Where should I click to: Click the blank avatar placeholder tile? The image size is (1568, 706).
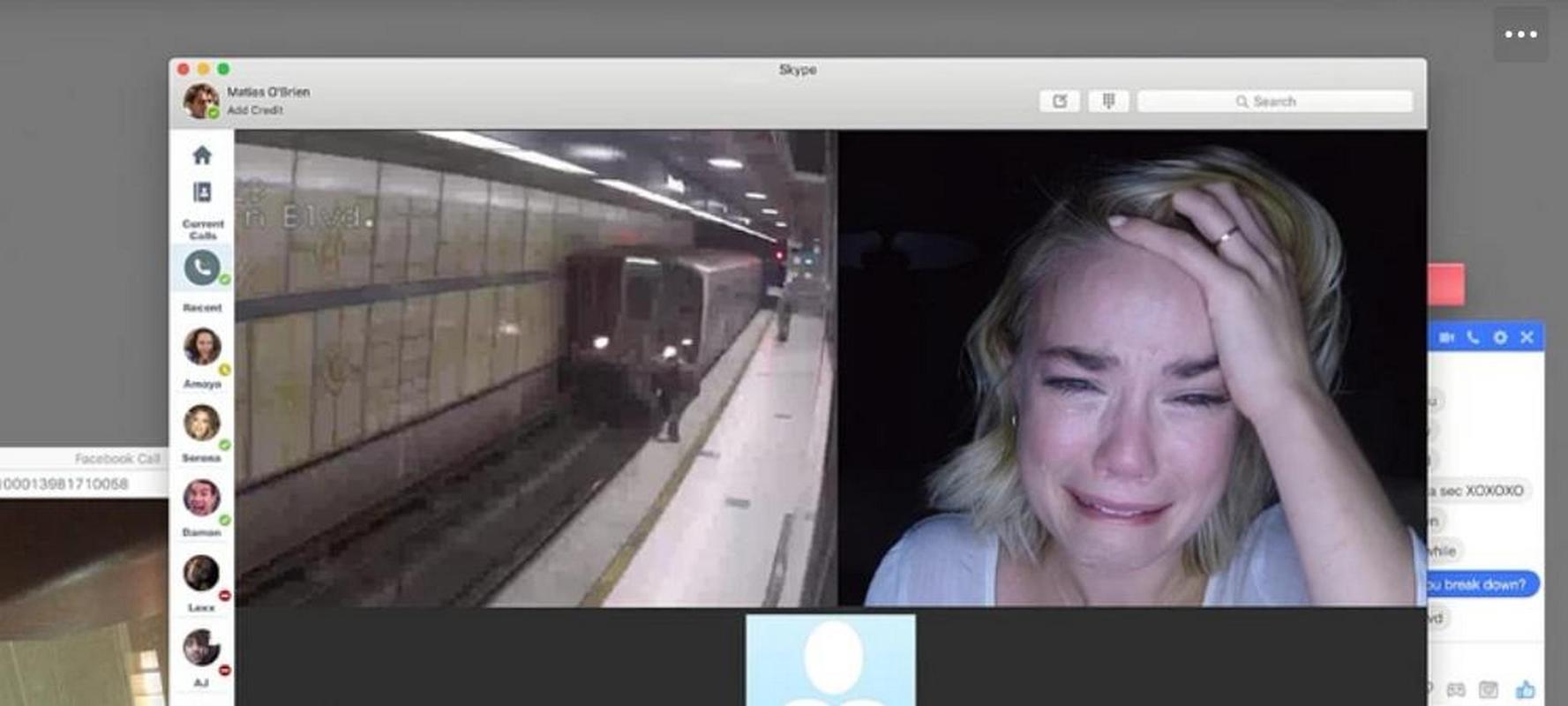[830, 660]
